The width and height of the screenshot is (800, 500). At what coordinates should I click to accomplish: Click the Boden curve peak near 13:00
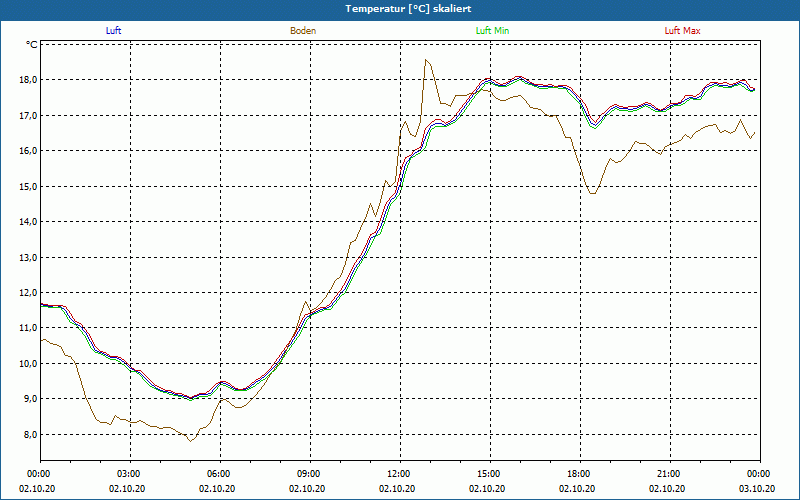click(426, 60)
